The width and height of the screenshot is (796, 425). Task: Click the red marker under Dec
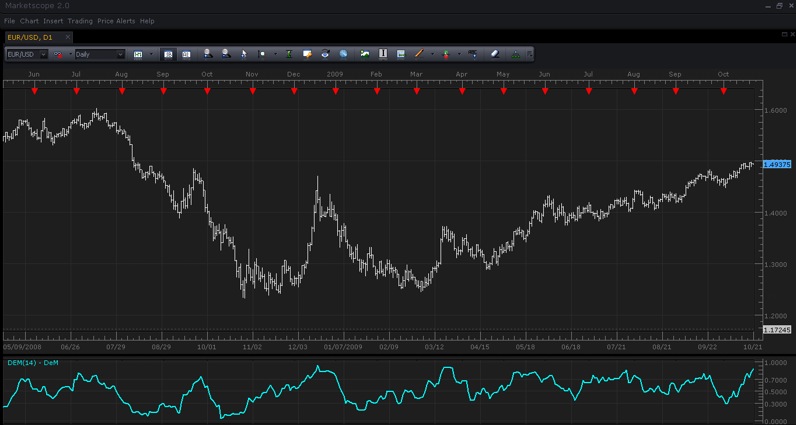[x=293, y=91]
